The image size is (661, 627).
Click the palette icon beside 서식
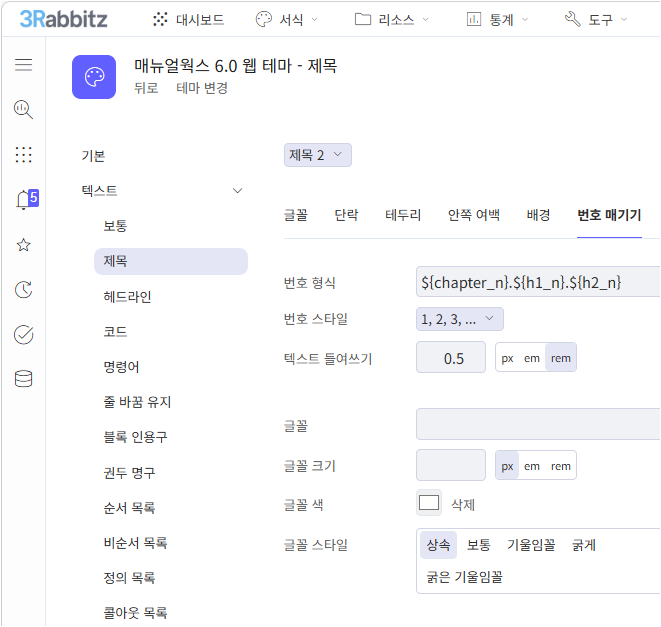tap(264, 19)
